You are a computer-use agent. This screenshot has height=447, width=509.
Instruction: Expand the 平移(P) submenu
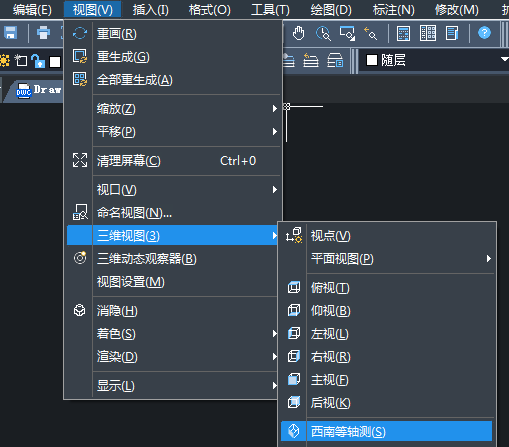click(x=173, y=132)
